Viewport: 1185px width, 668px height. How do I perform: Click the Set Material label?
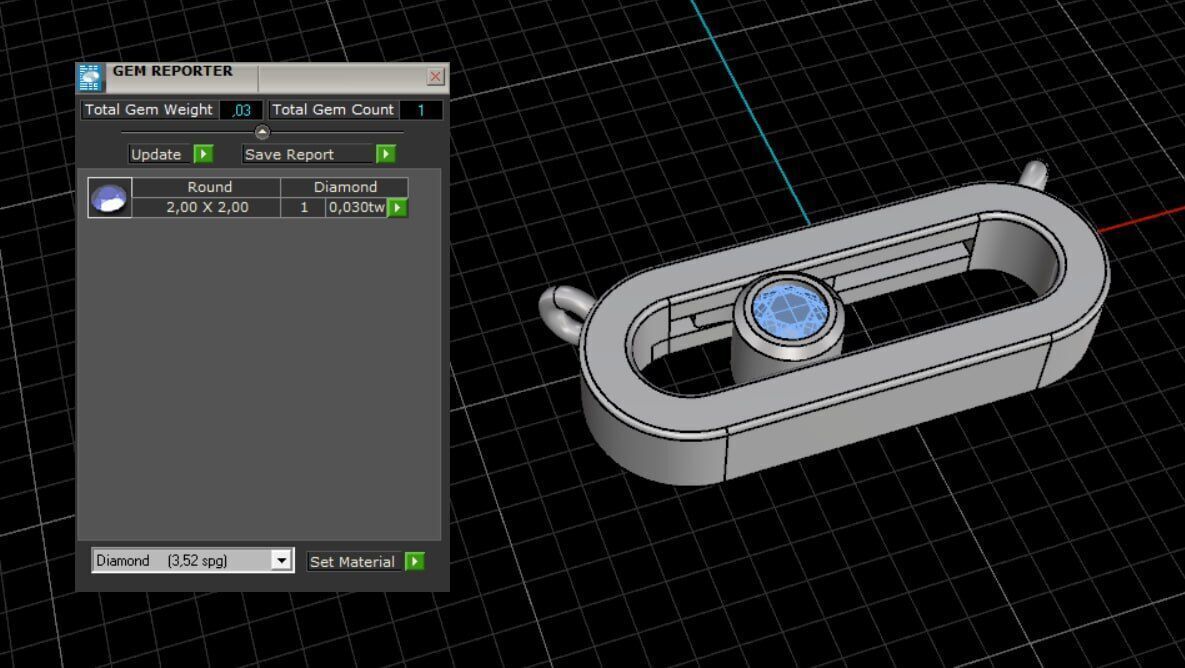point(352,561)
